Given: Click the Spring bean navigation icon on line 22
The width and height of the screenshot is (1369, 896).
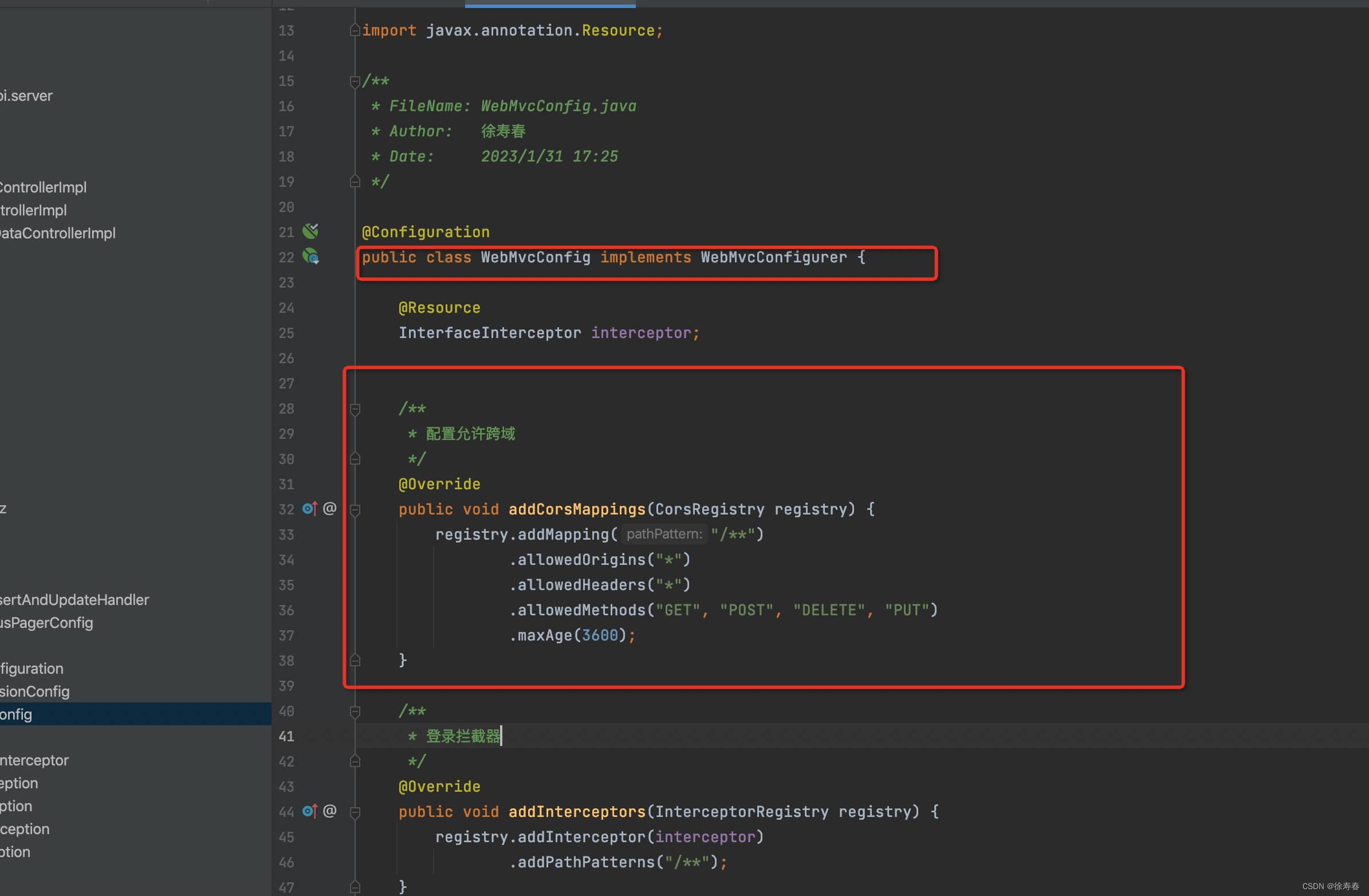Looking at the screenshot, I should point(310,256).
